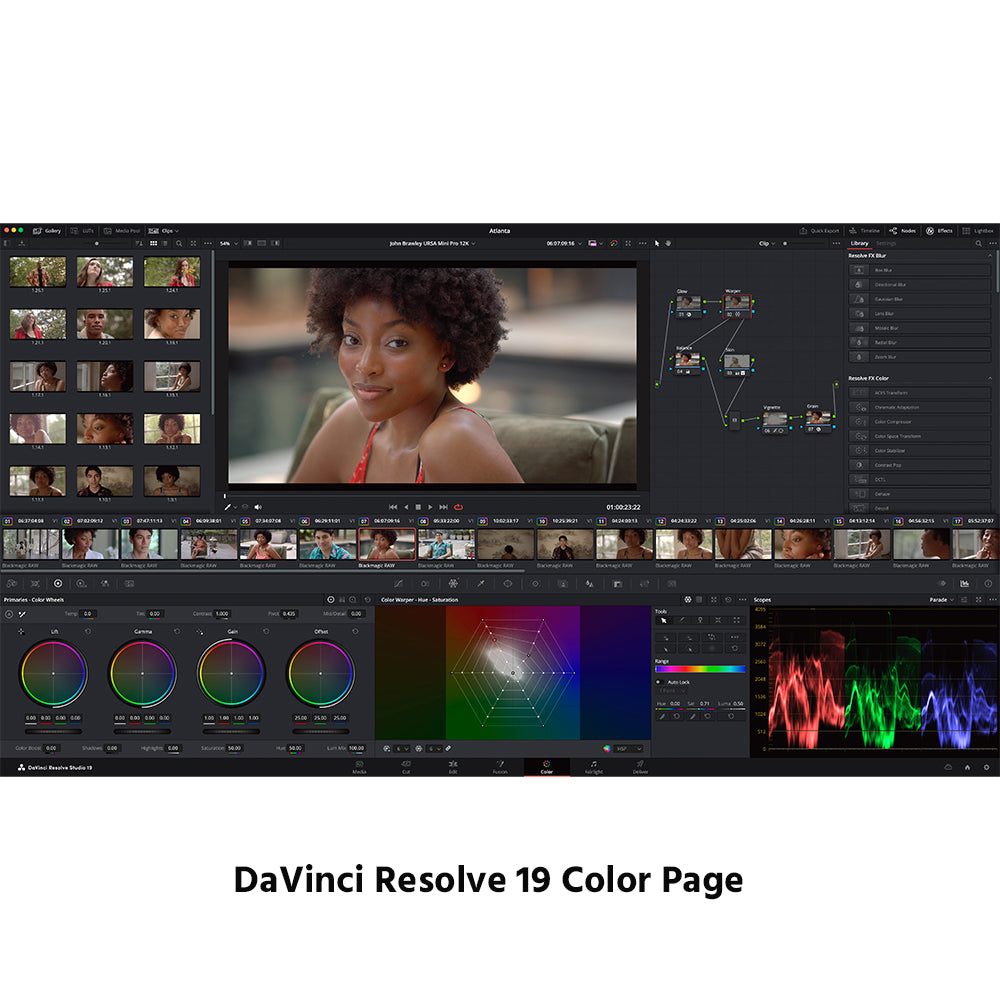
Task: Search the effects library
Action: pyautogui.click(x=978, y=243)
